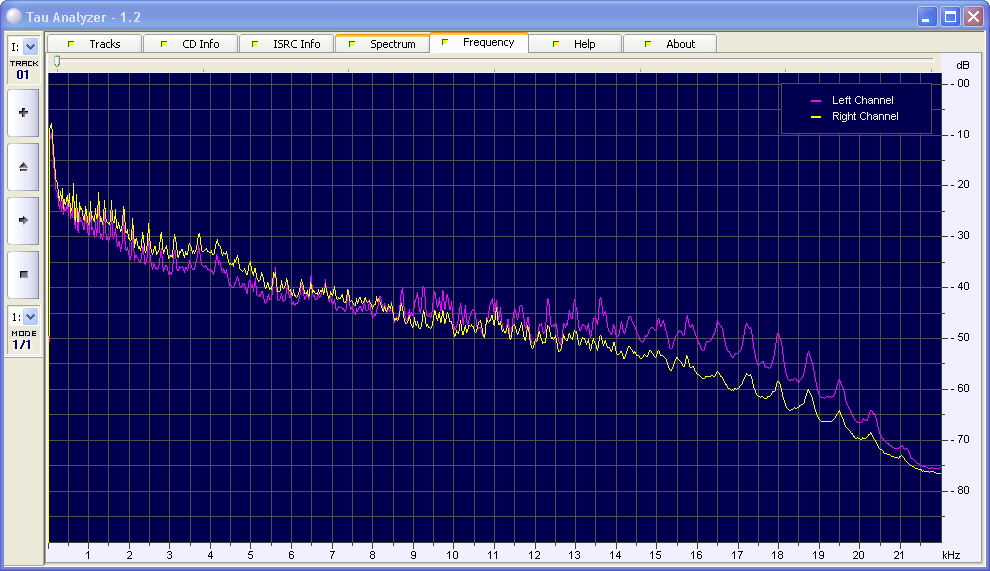Click the Tau Analyzer title bar icon
Viewport: 990px width, 571px height.
[x=13, y=16]
